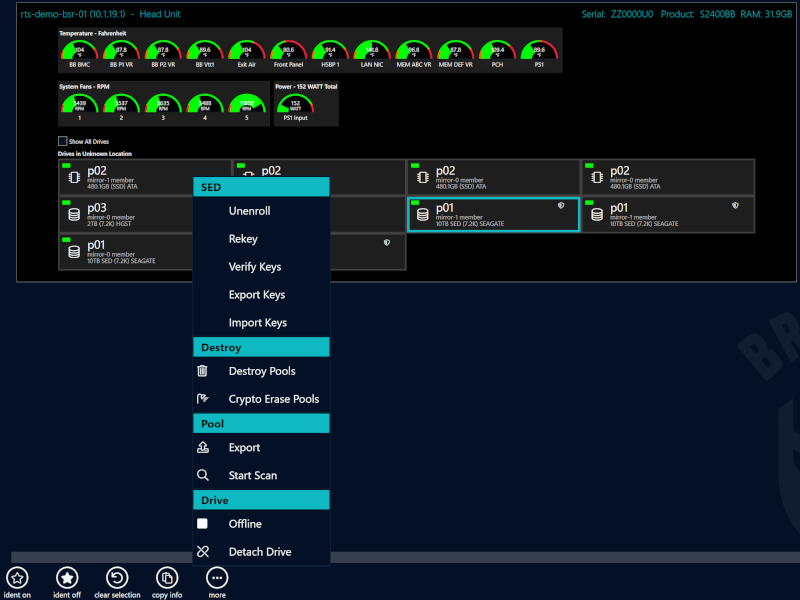Enable the Show All Drives checkbox
Viewport: 800px width, 600px height.
click(64, 140)
